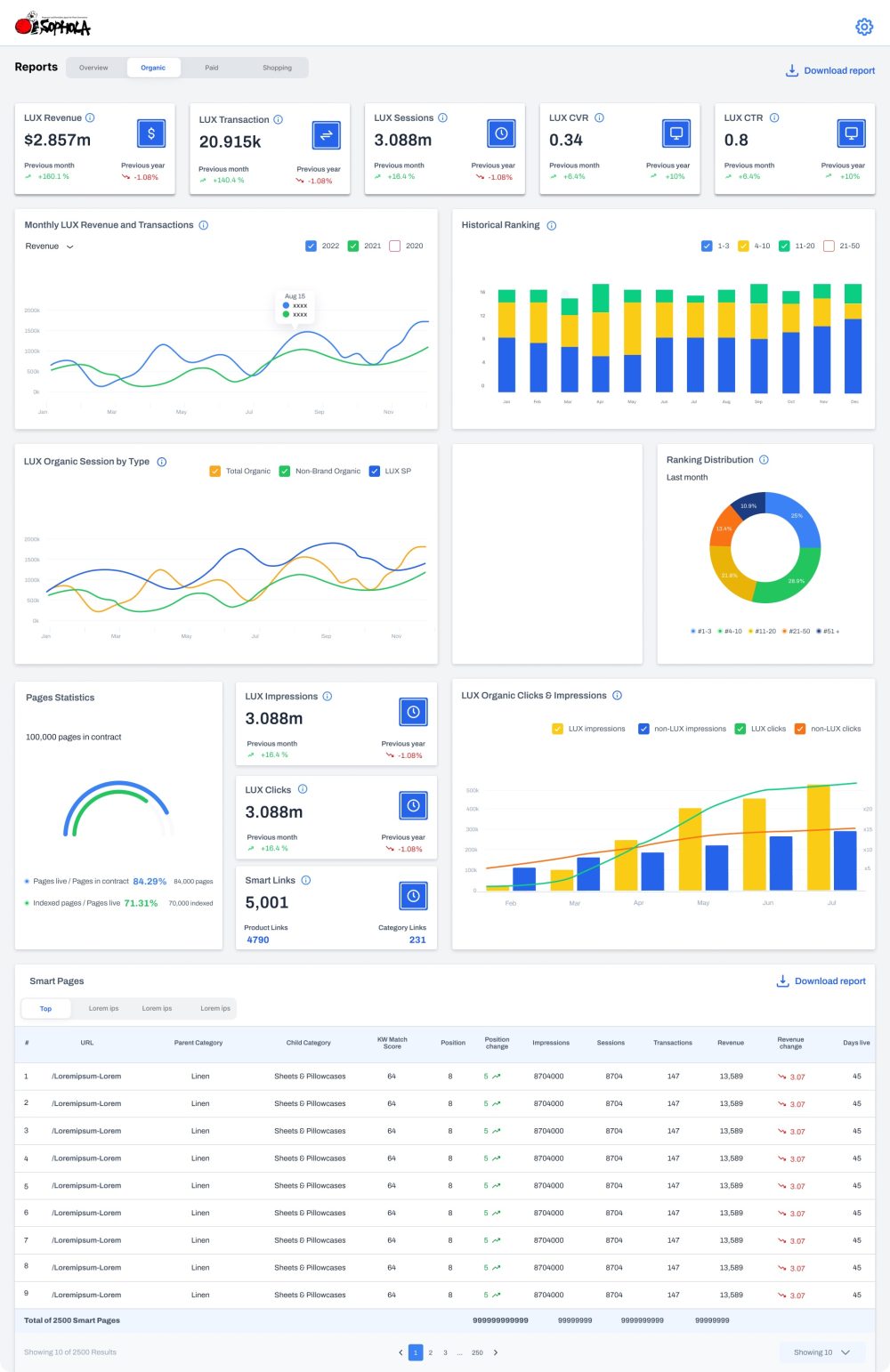Download the Smart Pages report
The width and height of the screenshot is (890, 1372).
[x=821, y=981]
